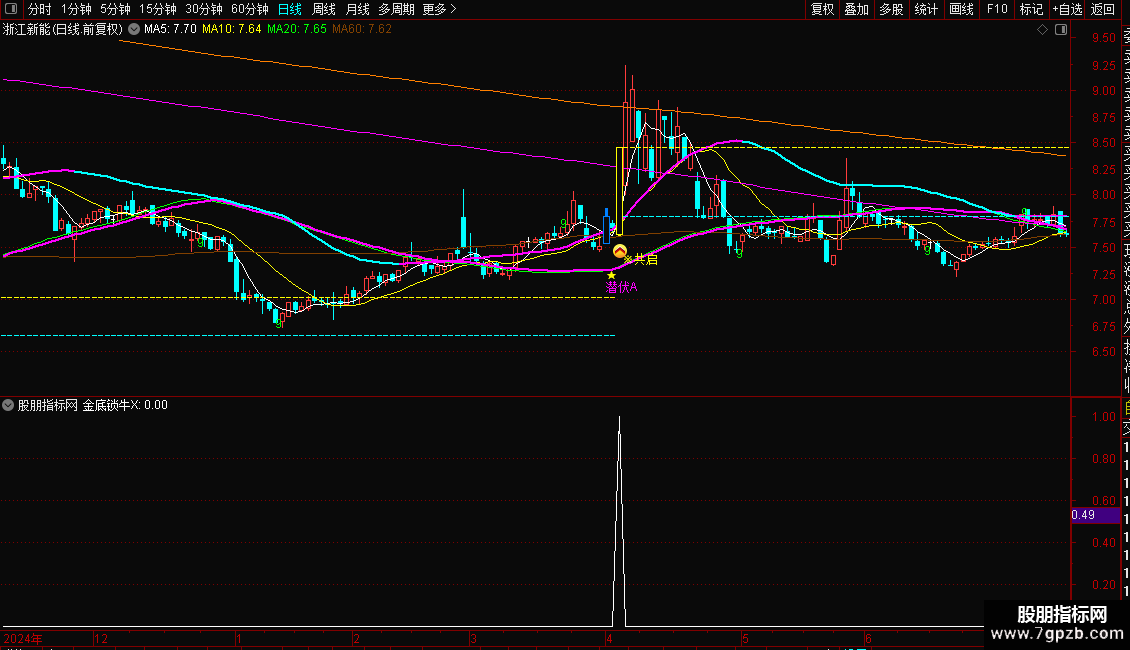The height and width of the screenshot is (650, 1130).
Task: Open the 多股 multi-stock view
Action: click(891, 9)
